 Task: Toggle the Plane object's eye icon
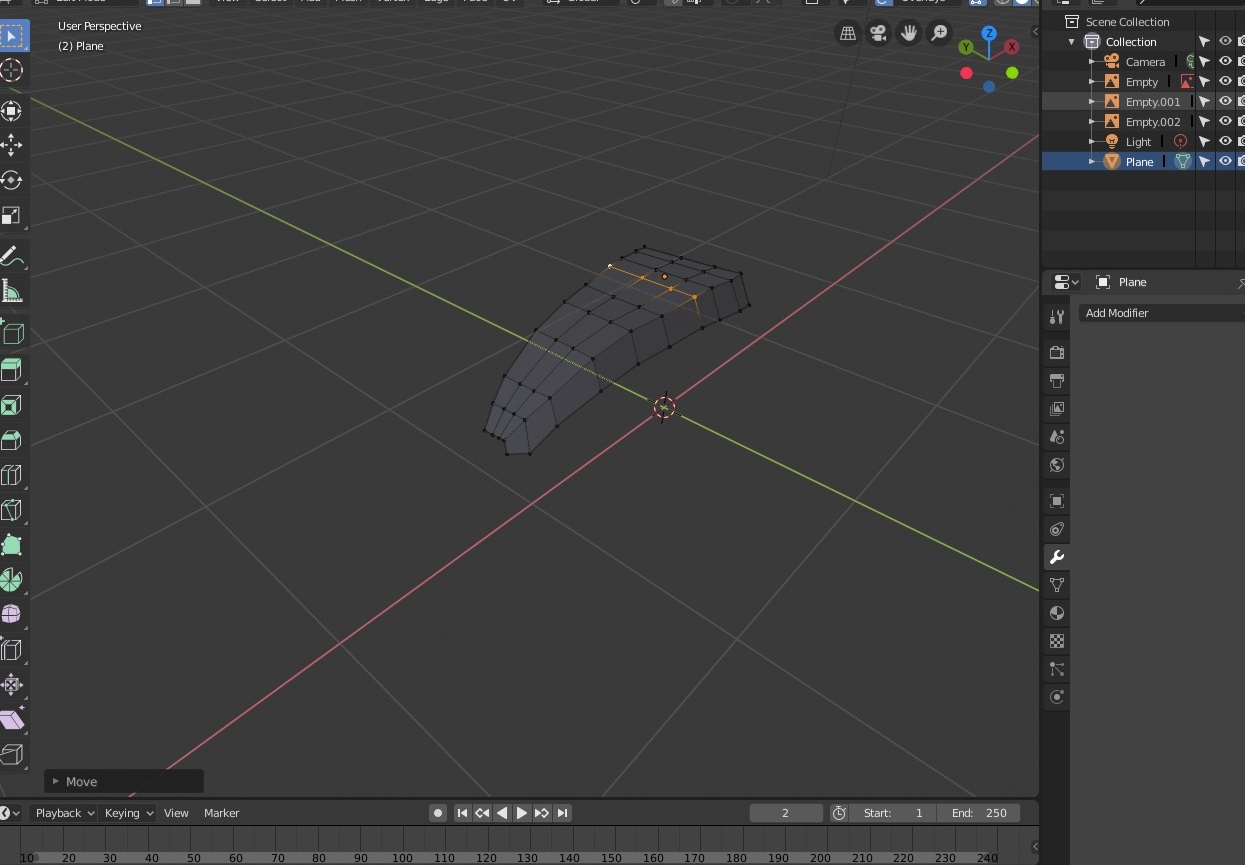point(1225,161)
